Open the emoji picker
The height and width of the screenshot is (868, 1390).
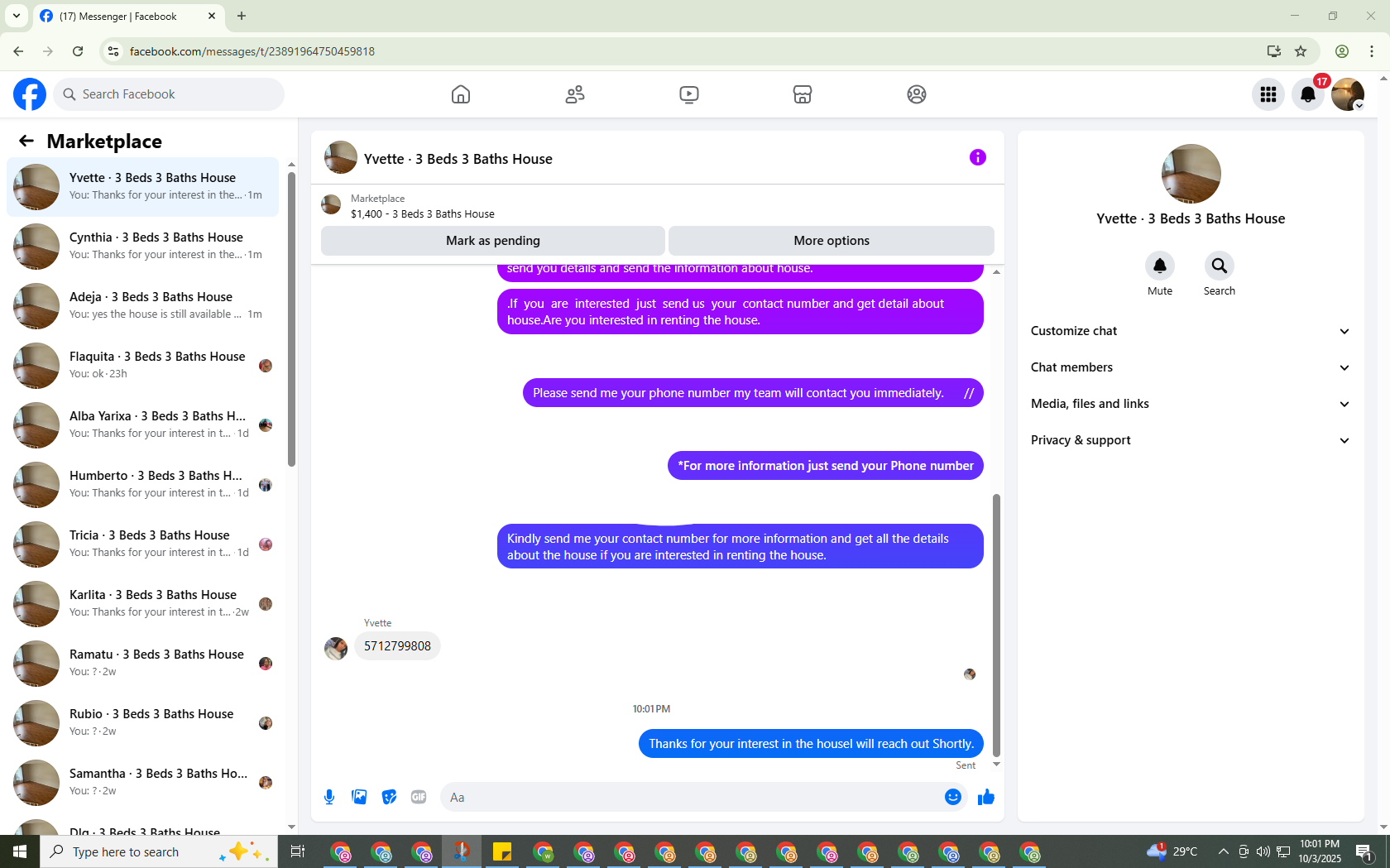(953, 797)
